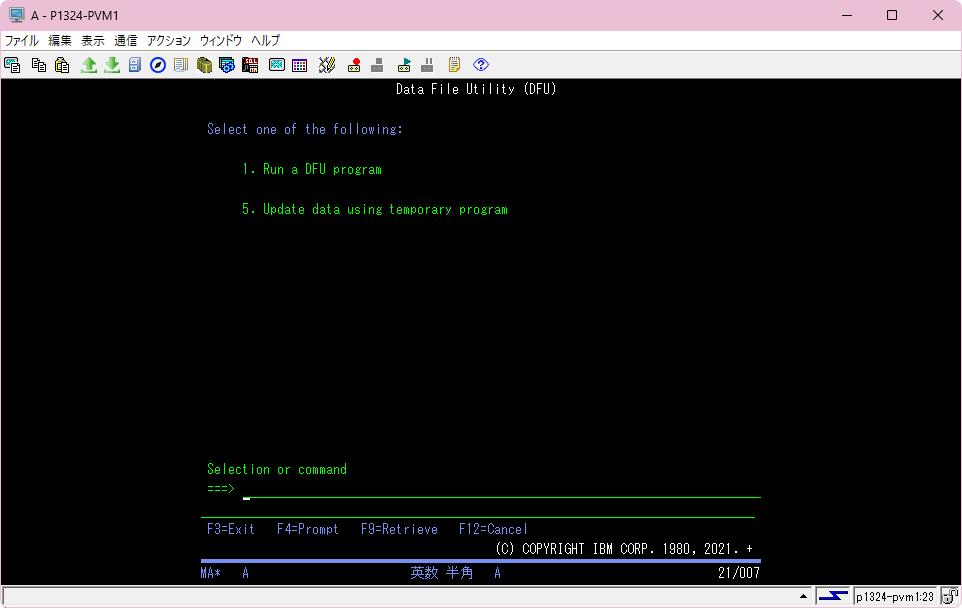Play macro with green arrow icon
962x608 pixels.
click(404, 64)
